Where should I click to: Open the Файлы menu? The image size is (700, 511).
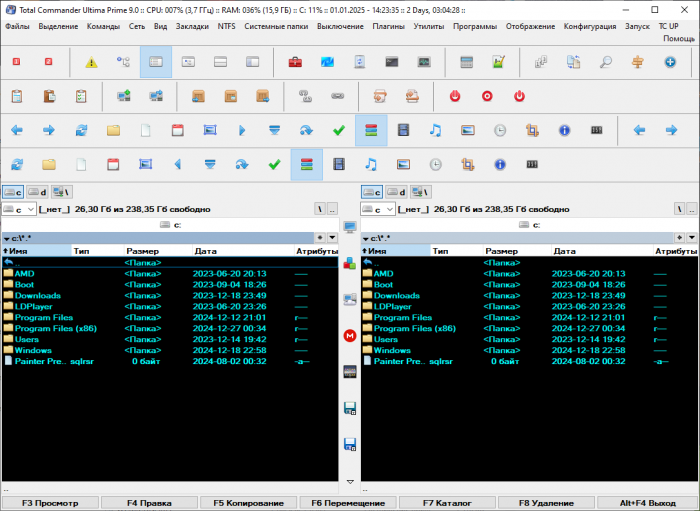point(17,26)
